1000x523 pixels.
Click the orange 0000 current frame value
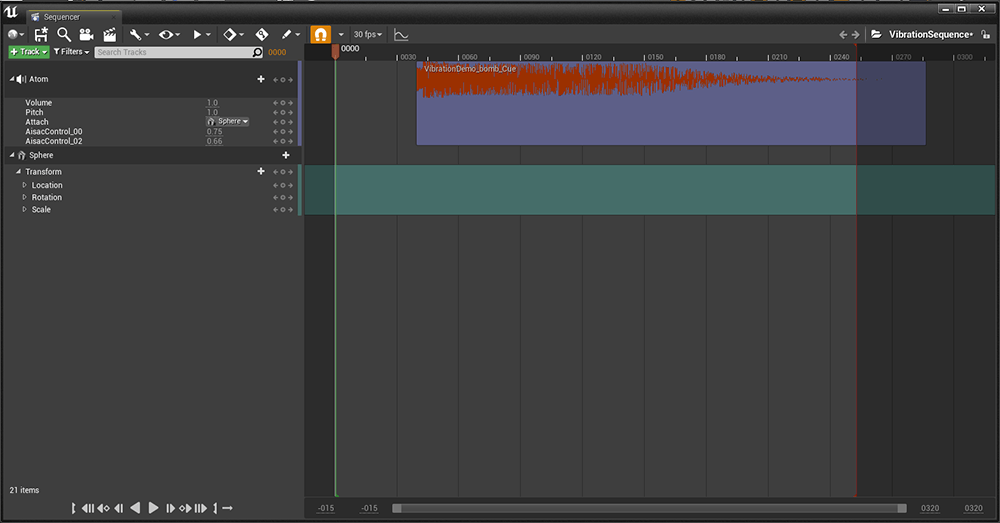pyautogui.click(x=277, y=52)
